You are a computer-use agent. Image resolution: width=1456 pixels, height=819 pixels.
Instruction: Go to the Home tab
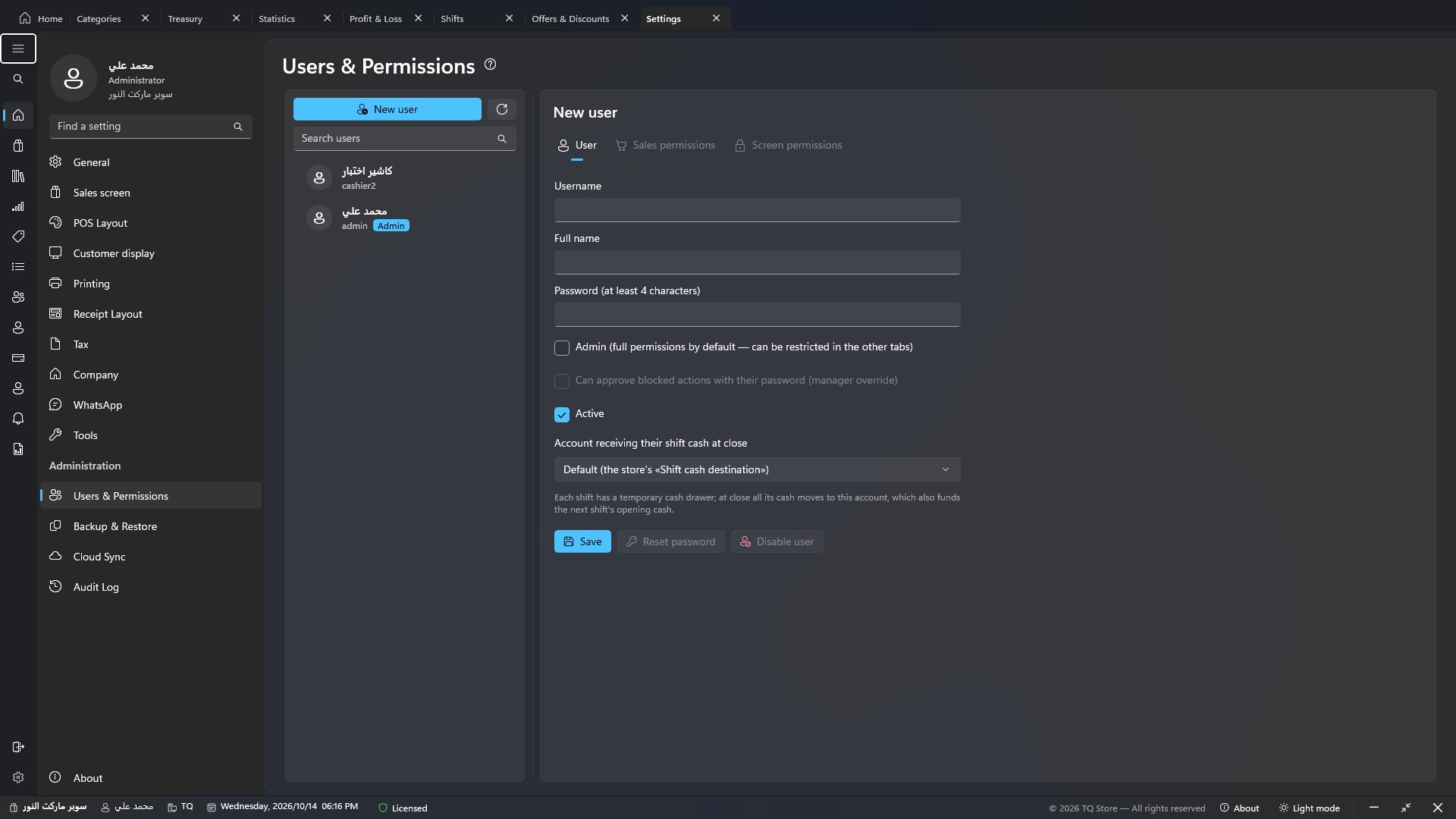(x=41, y=19)
